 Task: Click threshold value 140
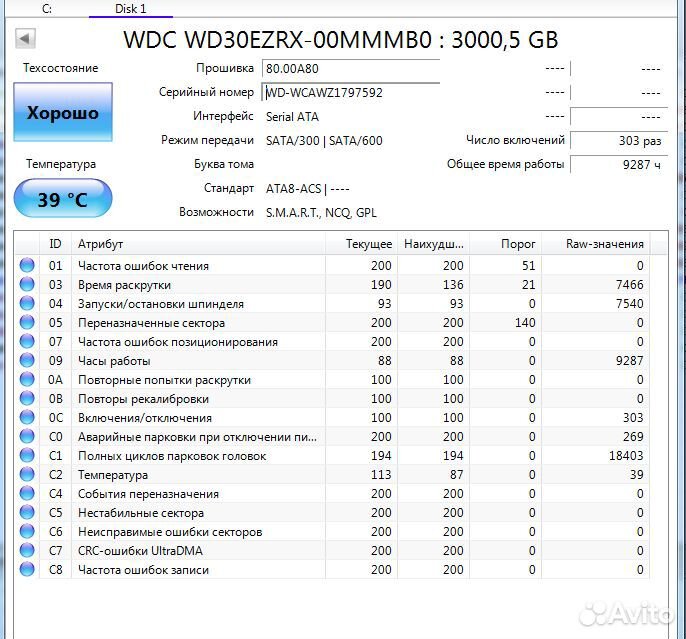pos(525,322)
